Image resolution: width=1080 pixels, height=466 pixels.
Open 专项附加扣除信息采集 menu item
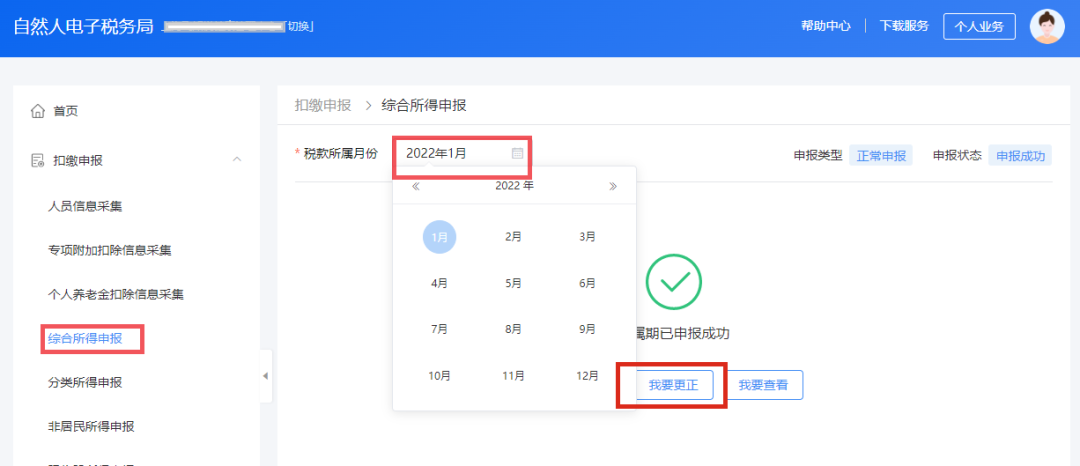[110, 250]
